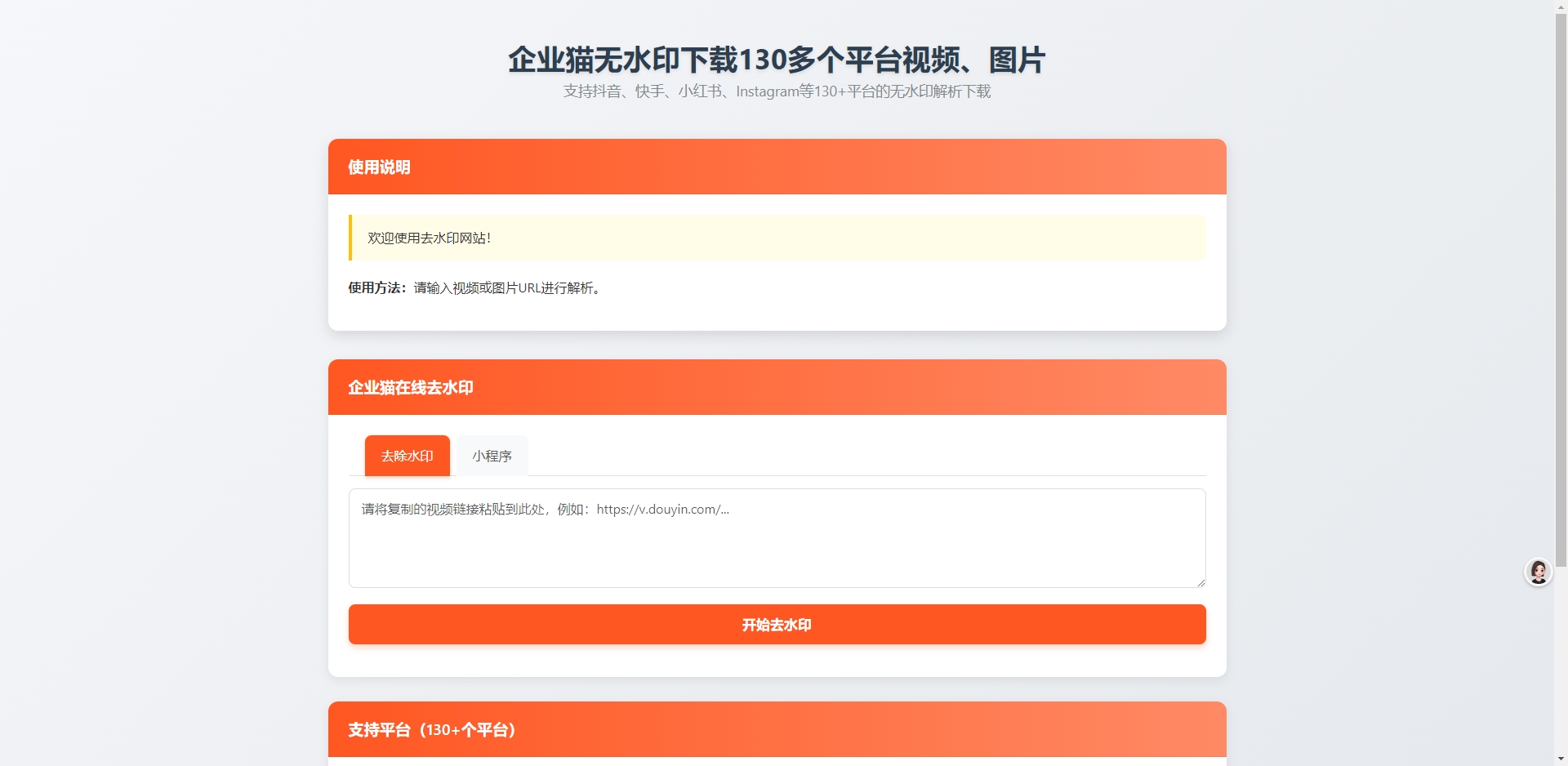Click the 使用方法 instruction text
Screen dimensions: 1568x766
pos(476,287)
